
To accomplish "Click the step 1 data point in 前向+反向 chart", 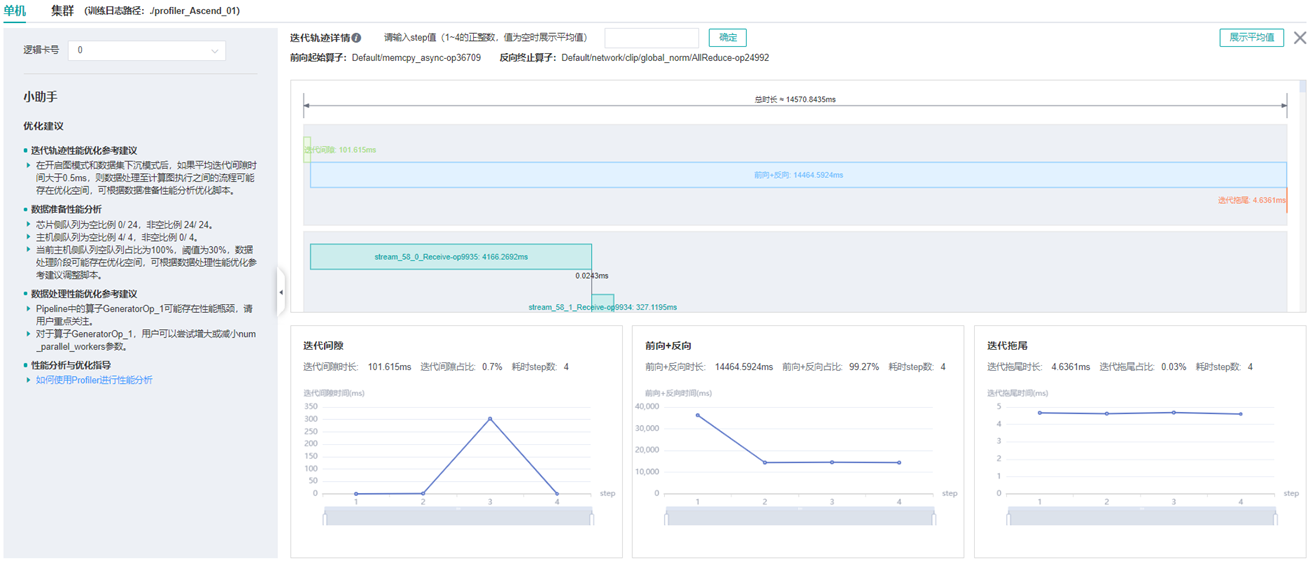I will pyautogui.click(x=698, y=415).
